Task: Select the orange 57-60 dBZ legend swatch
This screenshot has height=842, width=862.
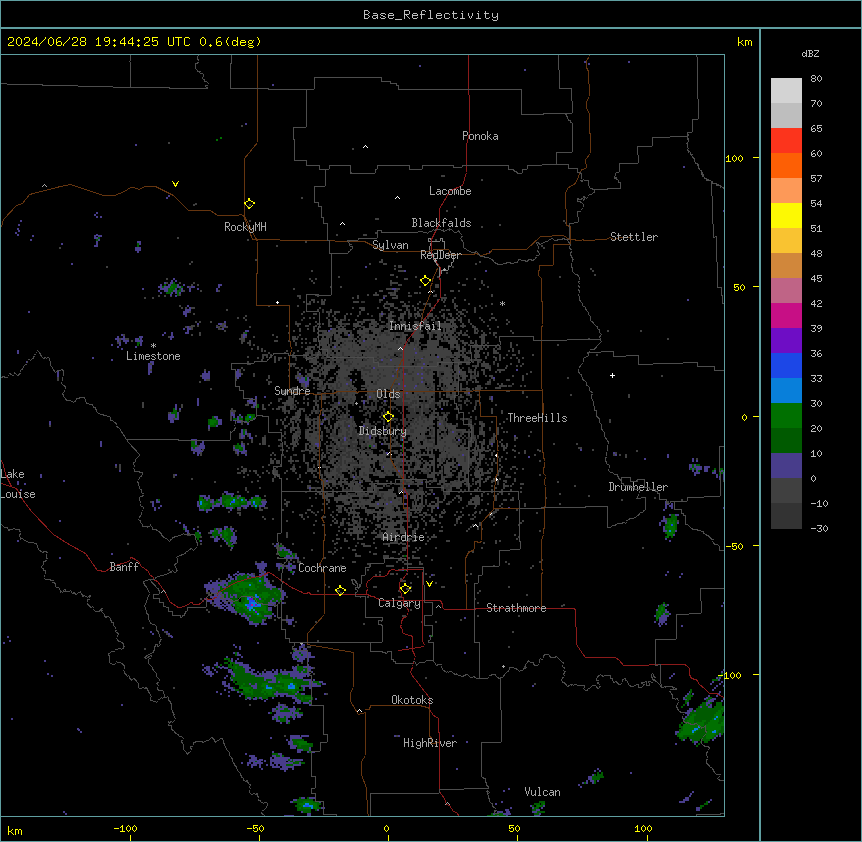Action: [786, 165]
